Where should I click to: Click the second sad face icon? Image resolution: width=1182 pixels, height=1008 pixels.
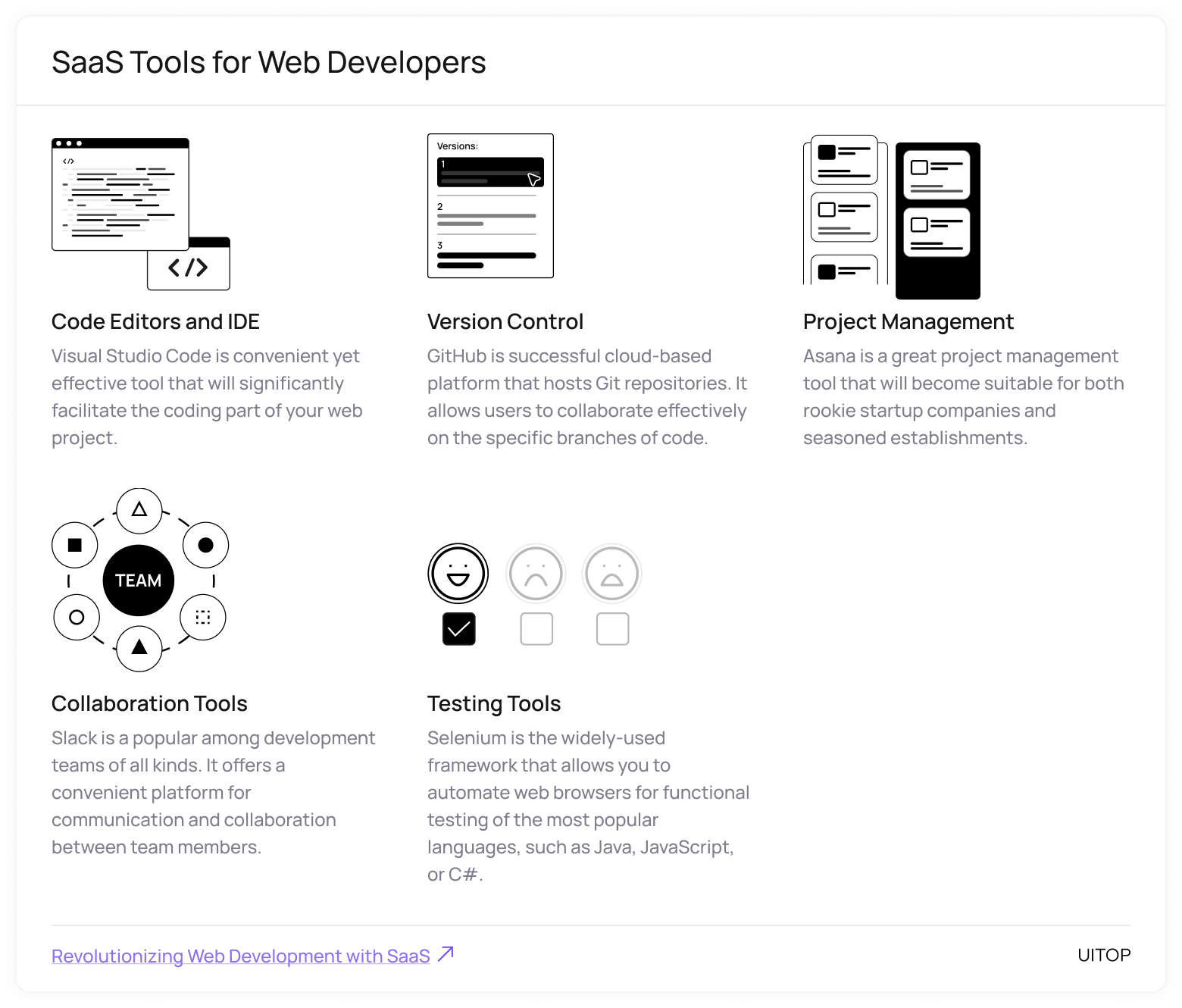[612, 574]
